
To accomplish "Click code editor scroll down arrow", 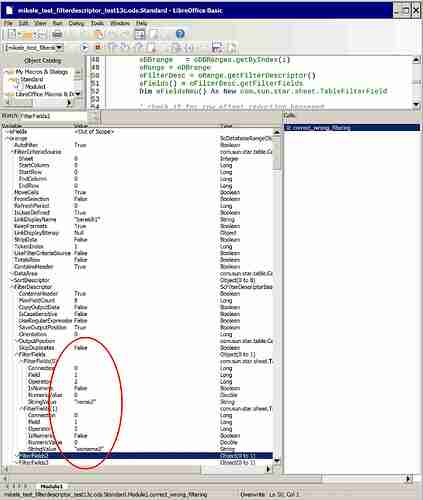I will pyautogui.click(x=416, y=105).
